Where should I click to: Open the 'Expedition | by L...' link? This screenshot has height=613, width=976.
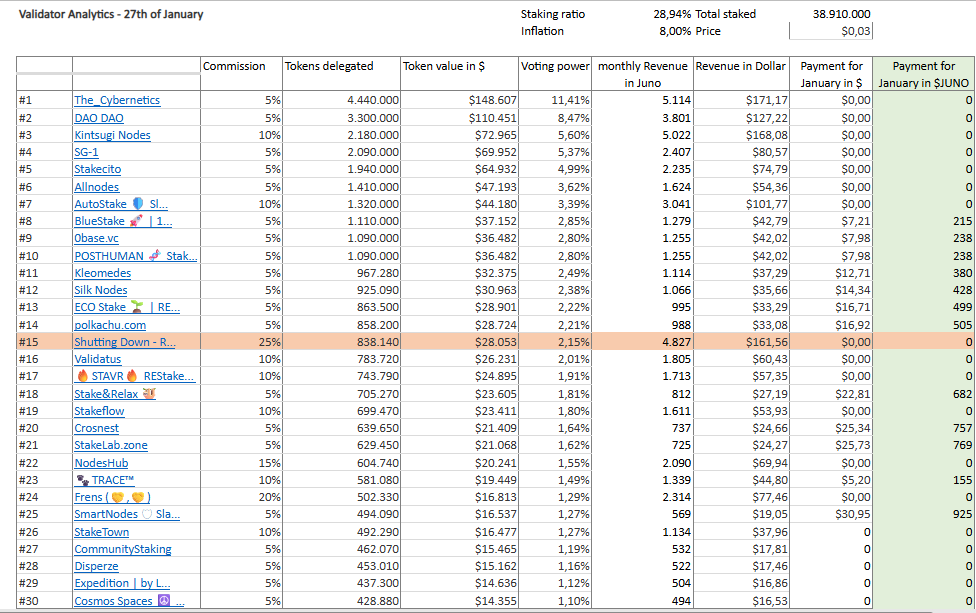click(x=122, y=583)
